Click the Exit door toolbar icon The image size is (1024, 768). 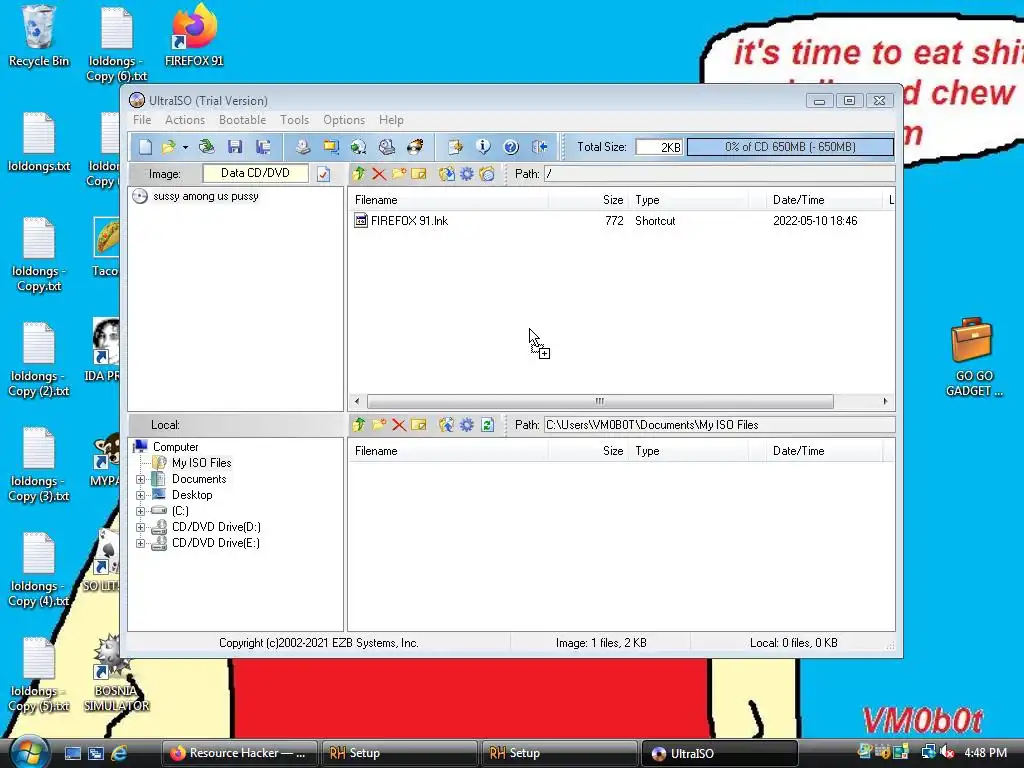click(539, 147)
